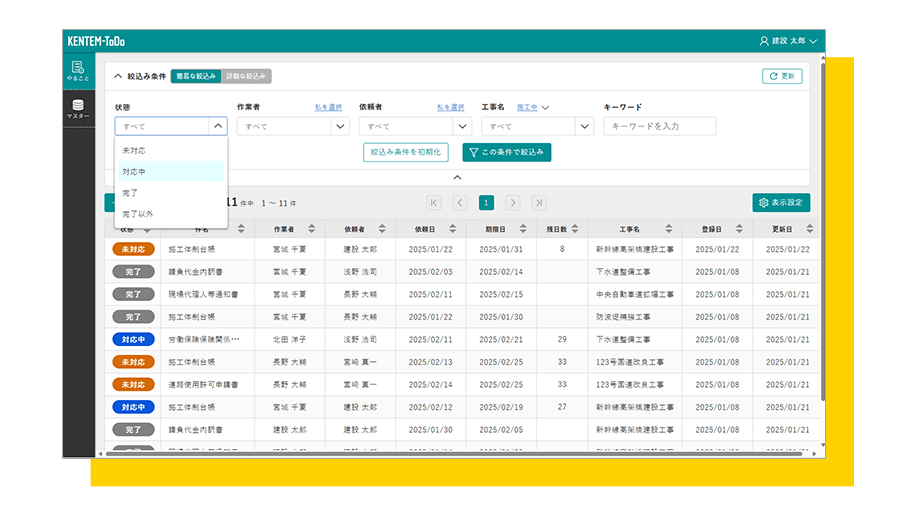The height and width of the screenshot is (515, 916).
Task: Sort by 更新日 column arrows
Action: click(810, 229)
